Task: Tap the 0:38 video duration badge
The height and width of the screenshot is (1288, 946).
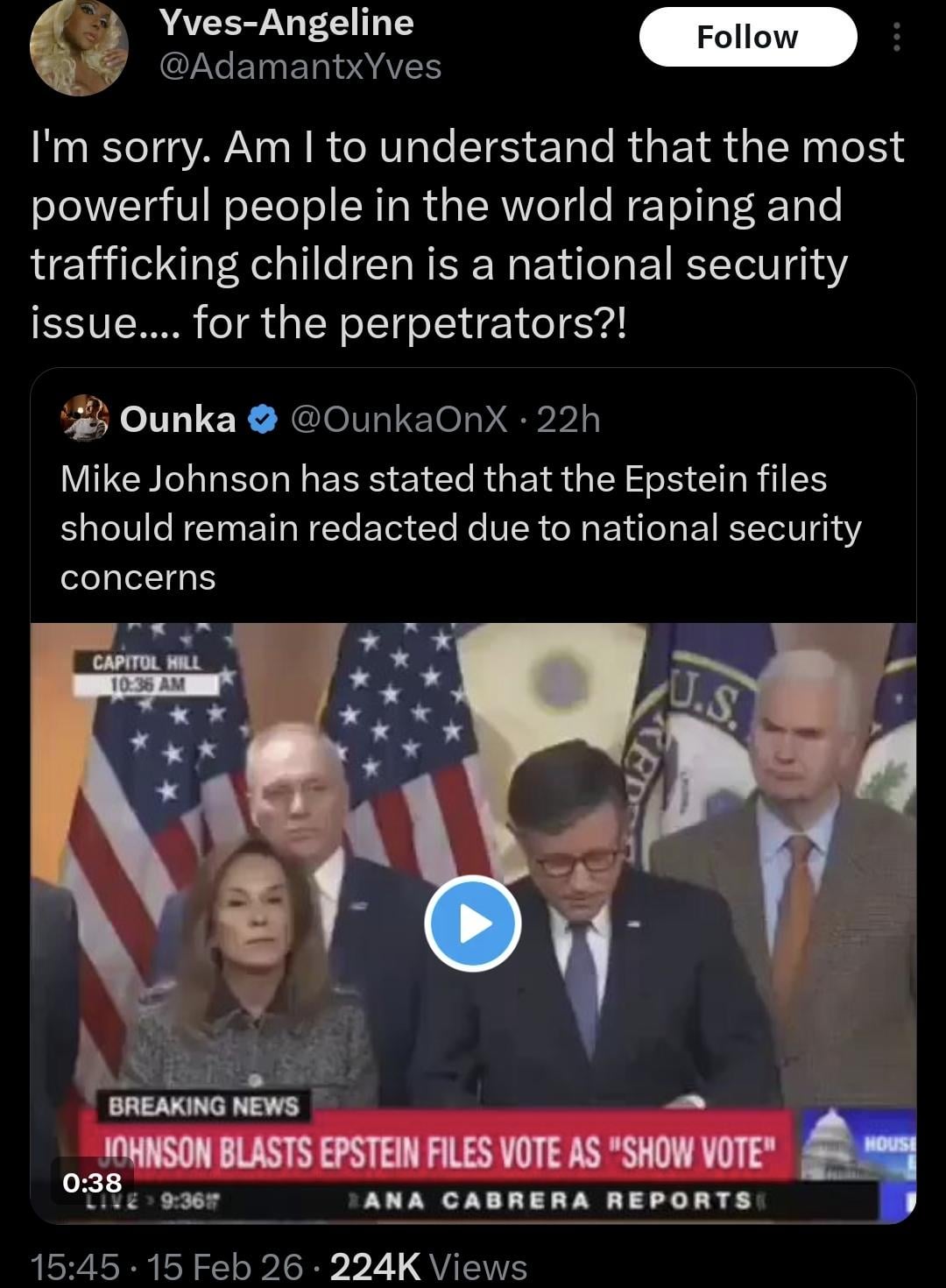Action: pos(92,1183)
